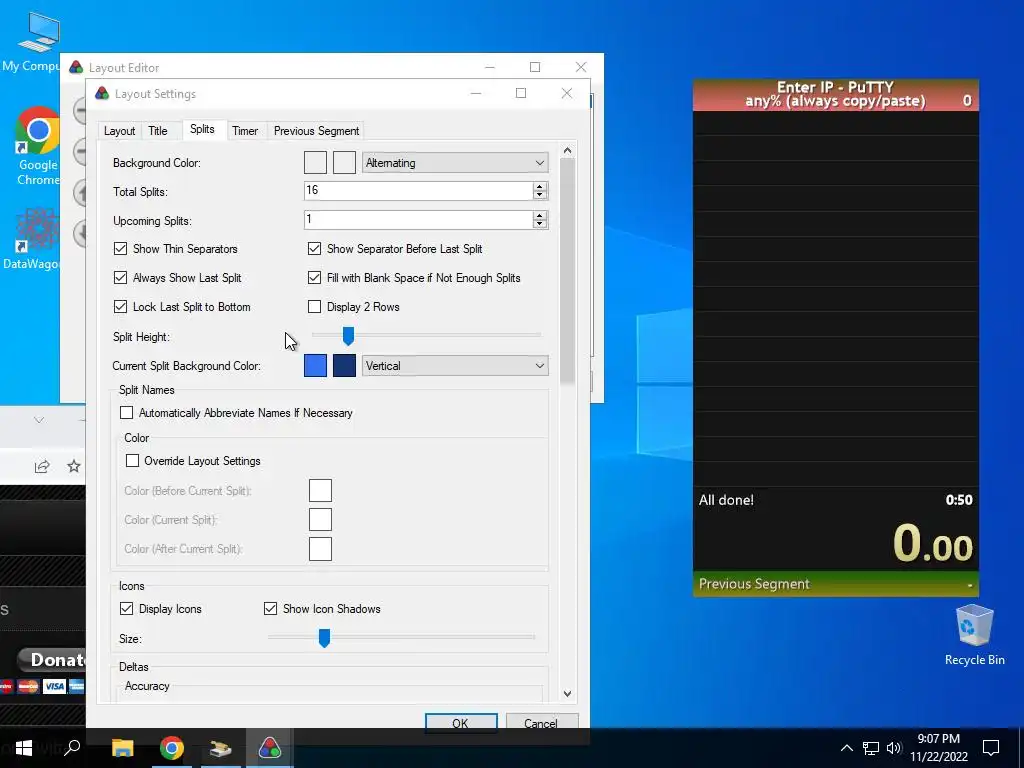This screenshot has height=768, width=1024.
Task: Decrease Upcoming Splits with down arrow
Action: (x=539, y=224)
